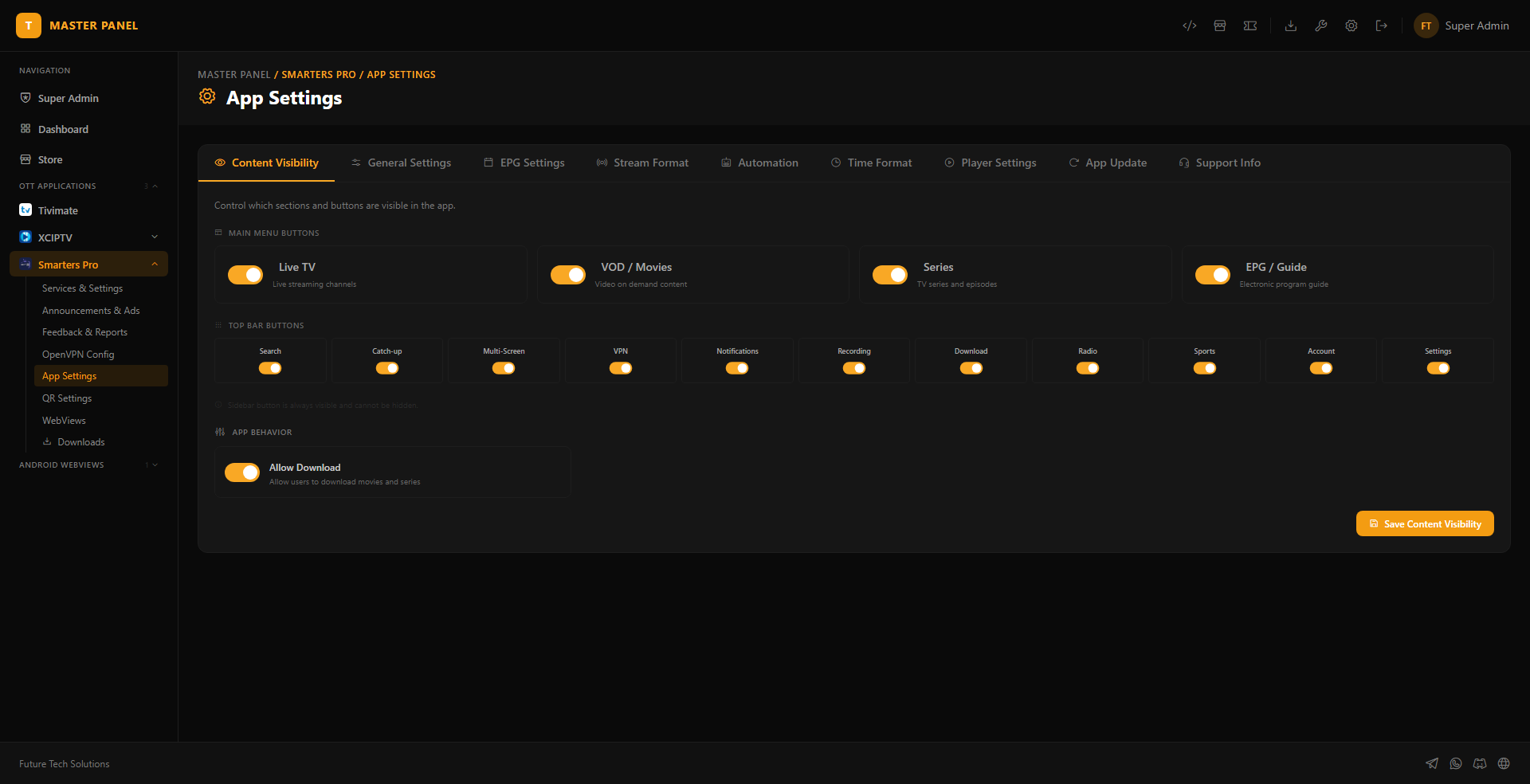The height and width of the screenshot is (784, 1530).
Task: Click the Store icon in sidebar
Action: coord(25,159)
